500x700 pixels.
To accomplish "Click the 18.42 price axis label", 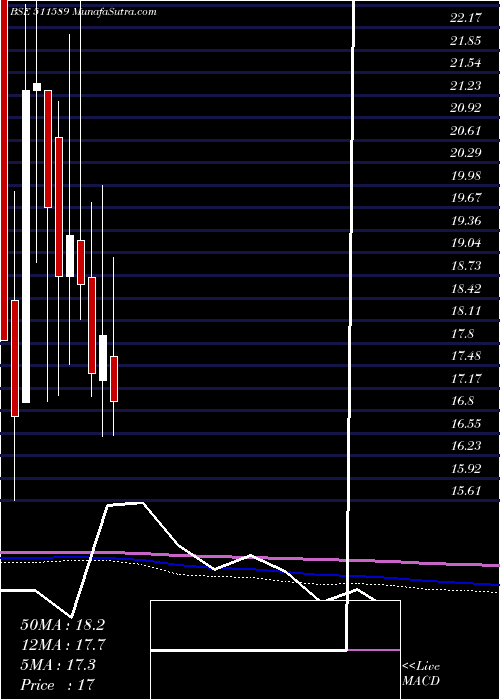I will pyautogui.click(x=466, y=288).
